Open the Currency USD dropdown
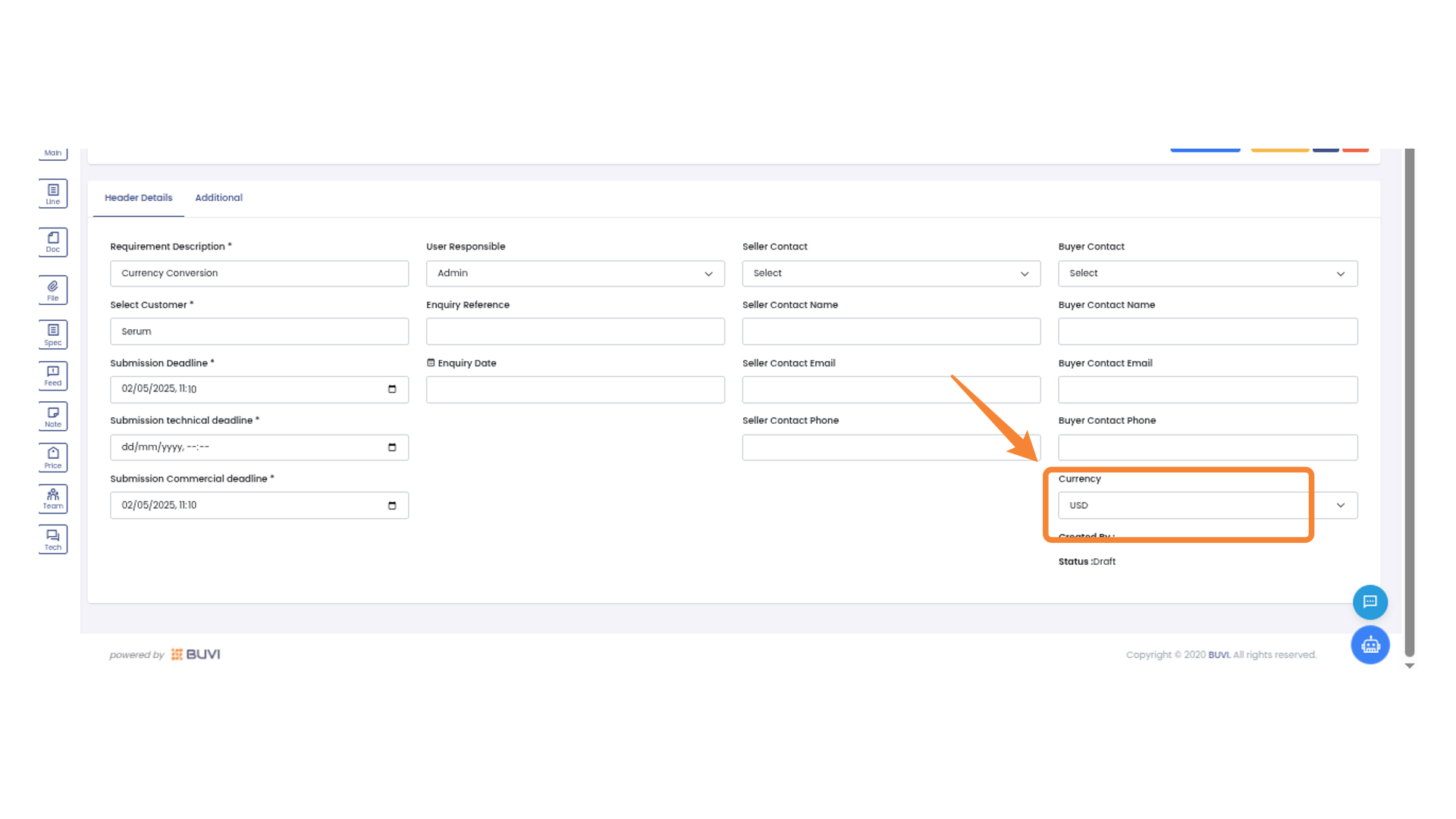The width and height of the screenshot is (1456, 819). [1207, 506]
